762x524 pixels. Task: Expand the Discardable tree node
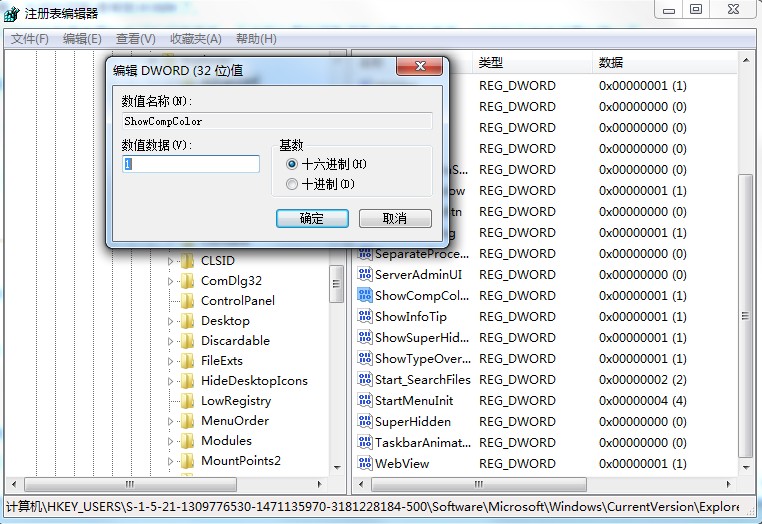point(170,341)
